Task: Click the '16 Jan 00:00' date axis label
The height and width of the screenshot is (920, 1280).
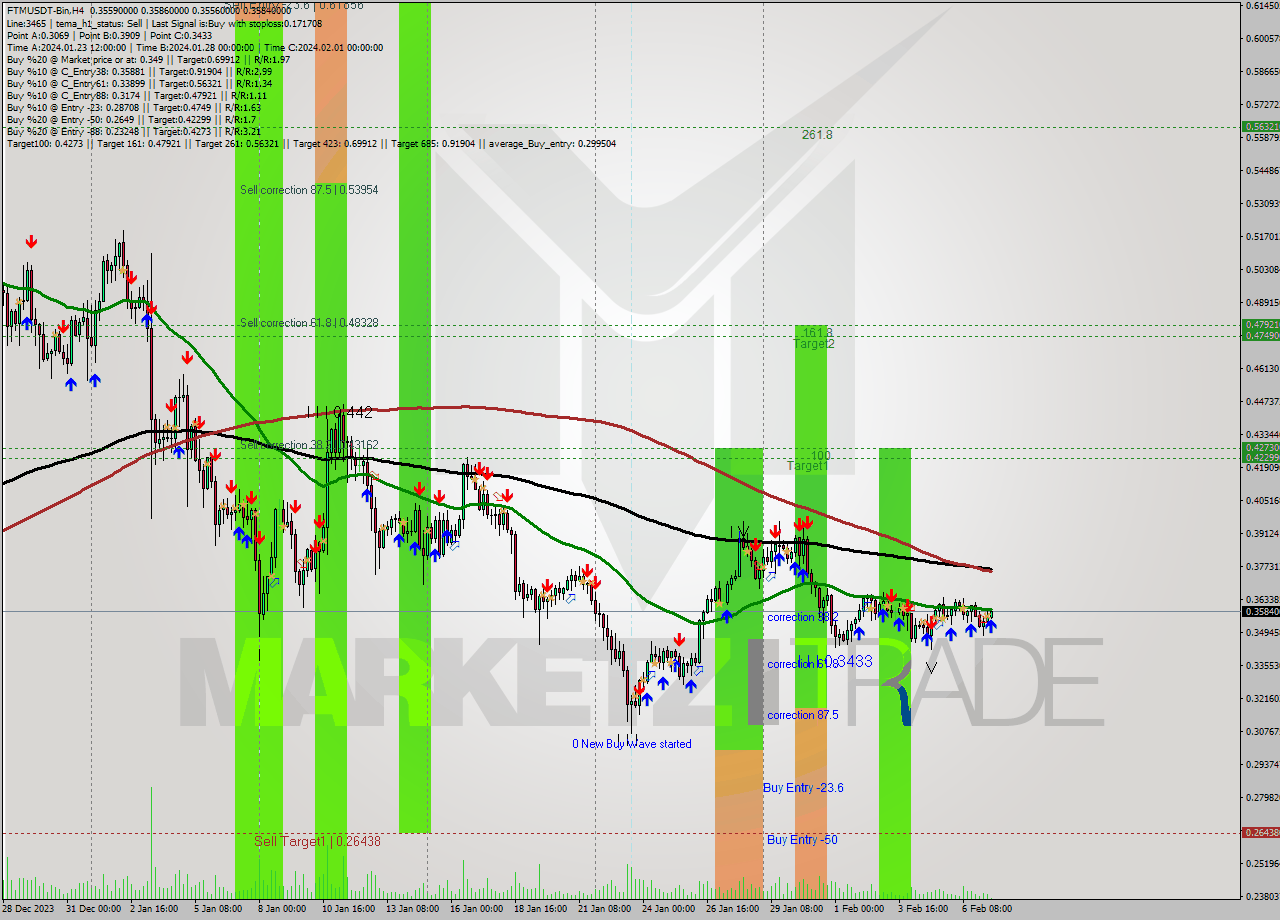Action: pyautogui.click(x=476, y=909)
